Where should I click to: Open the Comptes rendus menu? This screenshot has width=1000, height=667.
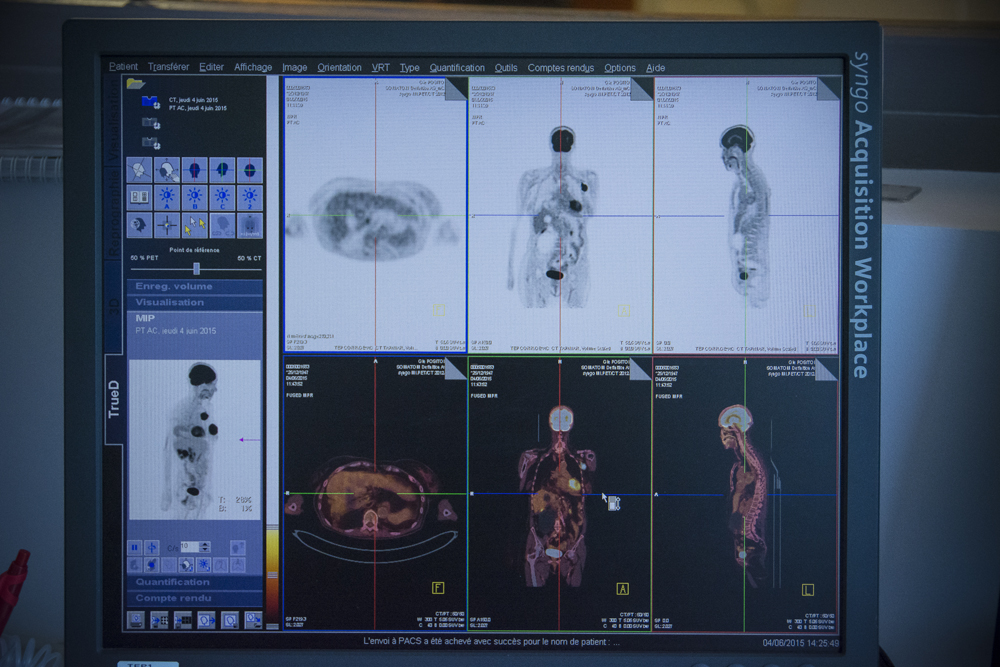pyautogui.click(x=561, y=68)
